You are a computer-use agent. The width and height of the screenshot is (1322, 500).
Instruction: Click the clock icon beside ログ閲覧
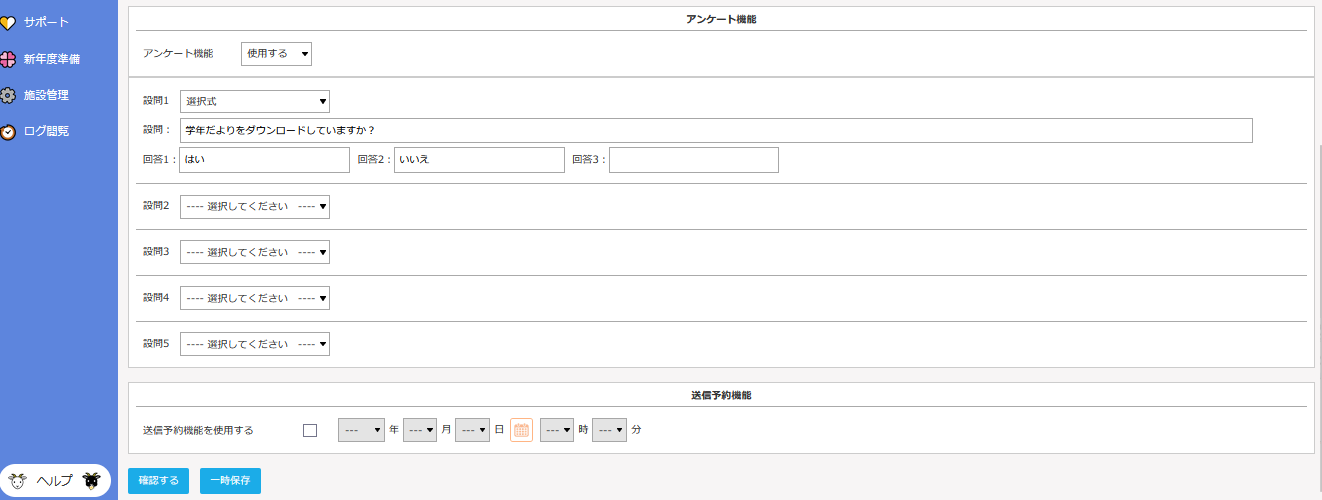(x=8, y=132)
